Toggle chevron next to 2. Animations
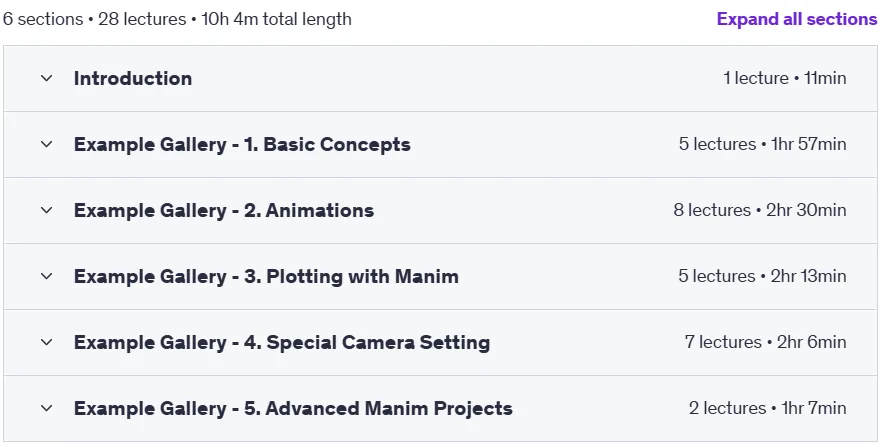 point(47,210)
